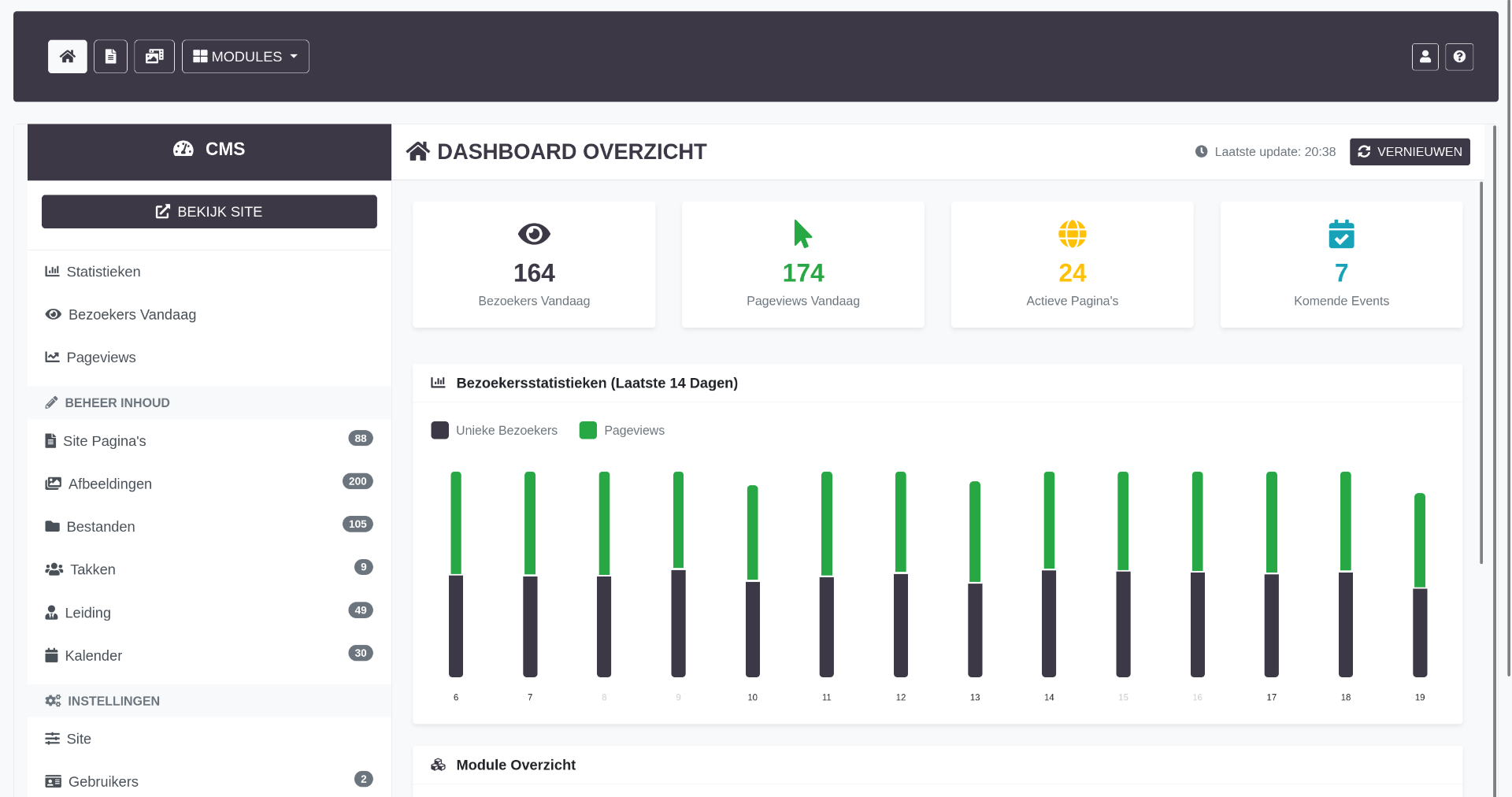Click the calendar check icon for Komende Events
The width and height of the screenshot is (1512, 797).
pos(1341,234)
